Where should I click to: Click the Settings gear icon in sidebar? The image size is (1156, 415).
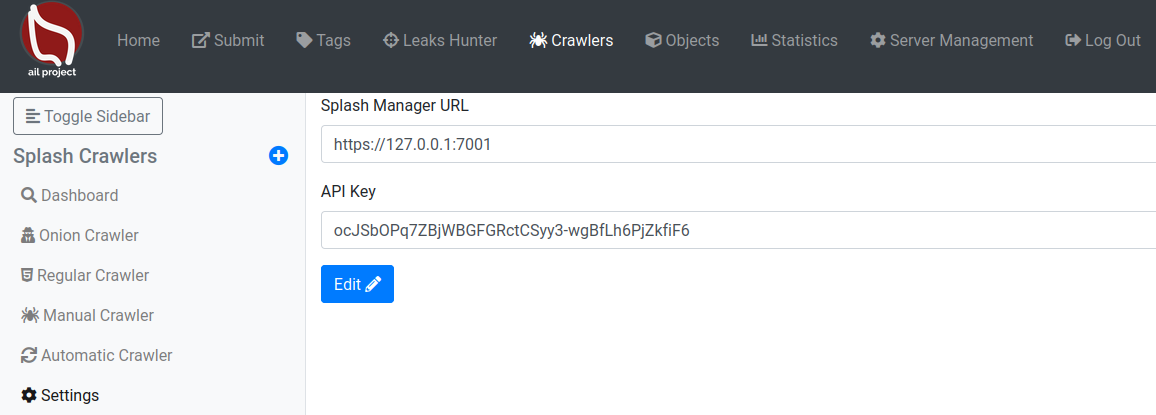pyautogui.click(x=29, y=395)
